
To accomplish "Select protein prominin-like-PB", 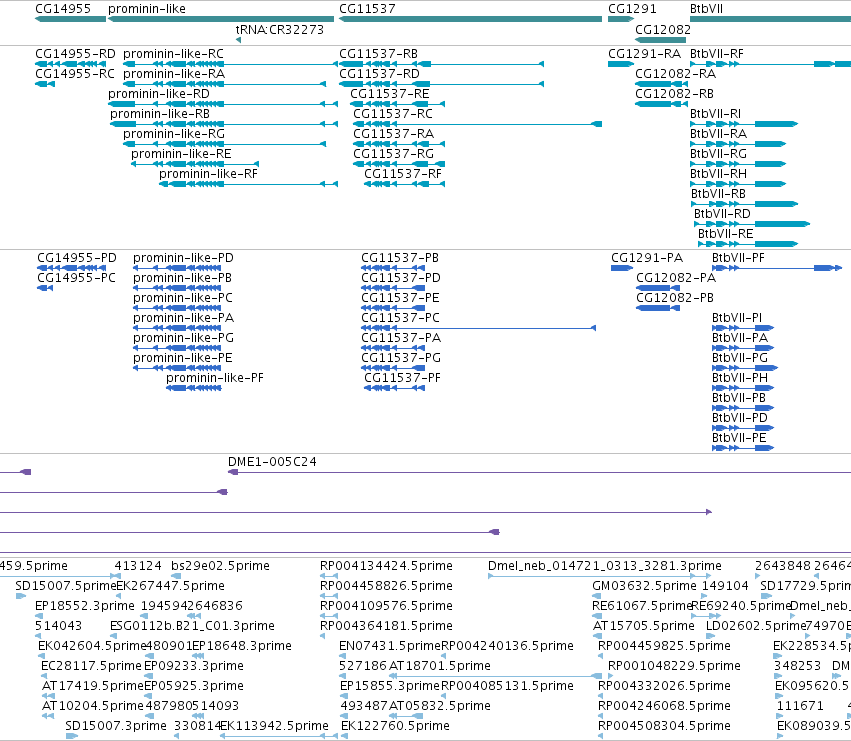I will (182, 278).
